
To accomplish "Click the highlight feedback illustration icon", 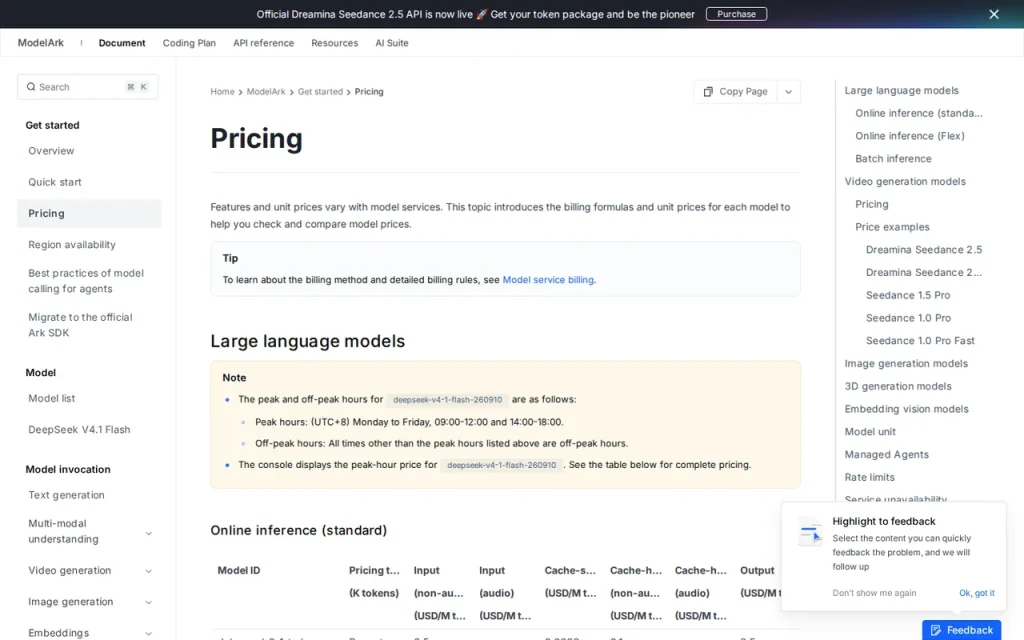I will point(810,532).
